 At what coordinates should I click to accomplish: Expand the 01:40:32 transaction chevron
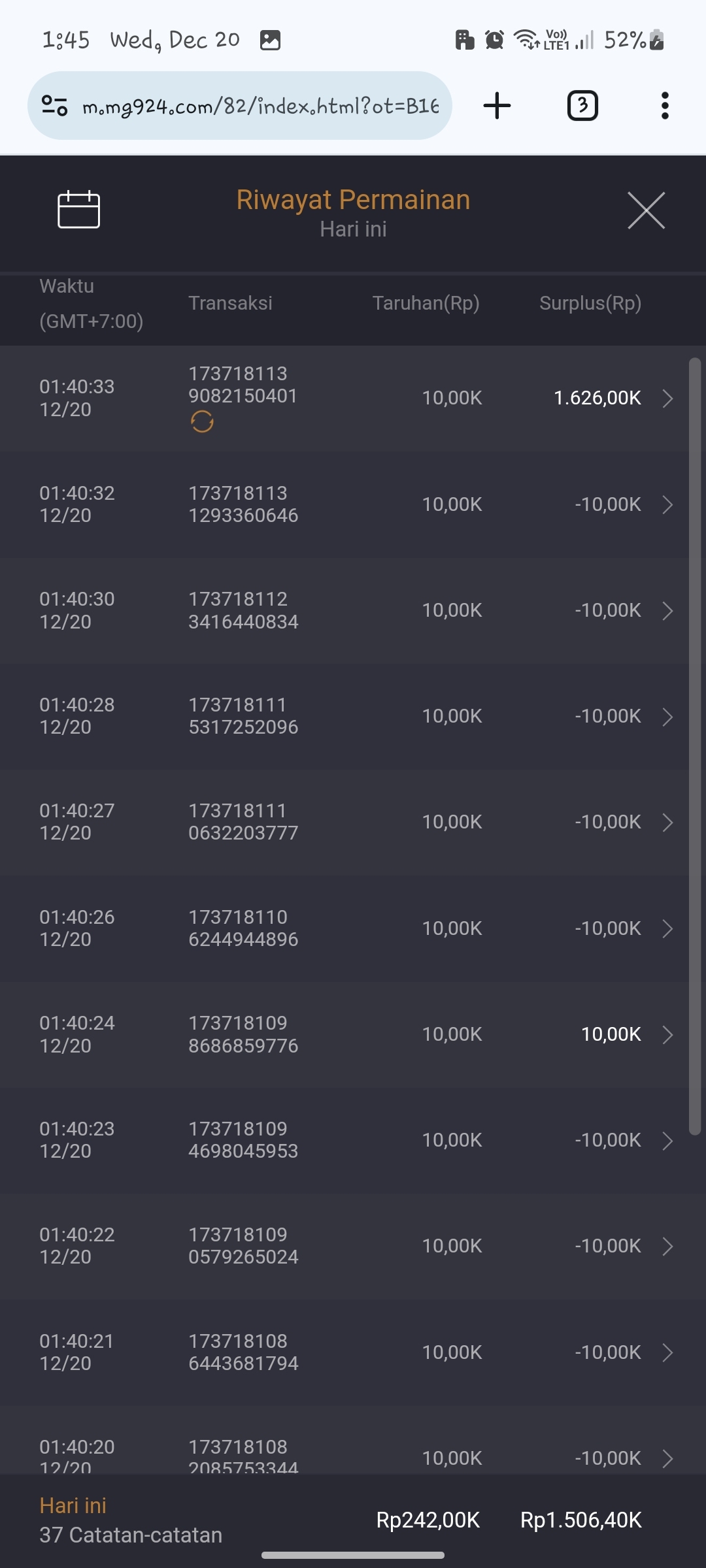667,504
